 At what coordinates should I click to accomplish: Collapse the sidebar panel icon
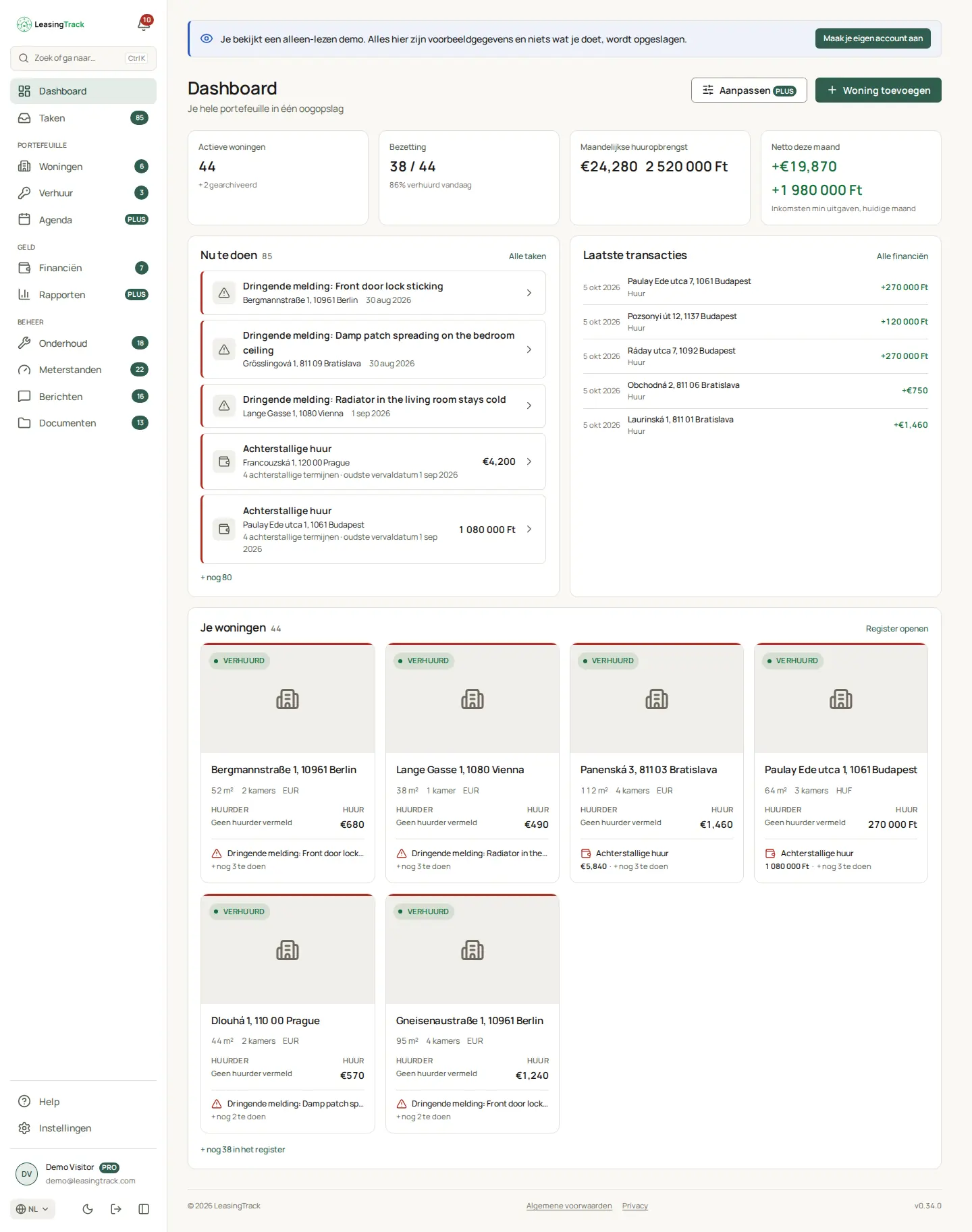(144, 1209)
